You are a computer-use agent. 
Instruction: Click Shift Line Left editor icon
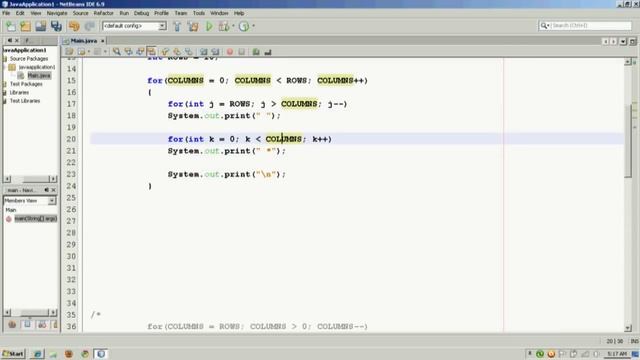[203, 51]
